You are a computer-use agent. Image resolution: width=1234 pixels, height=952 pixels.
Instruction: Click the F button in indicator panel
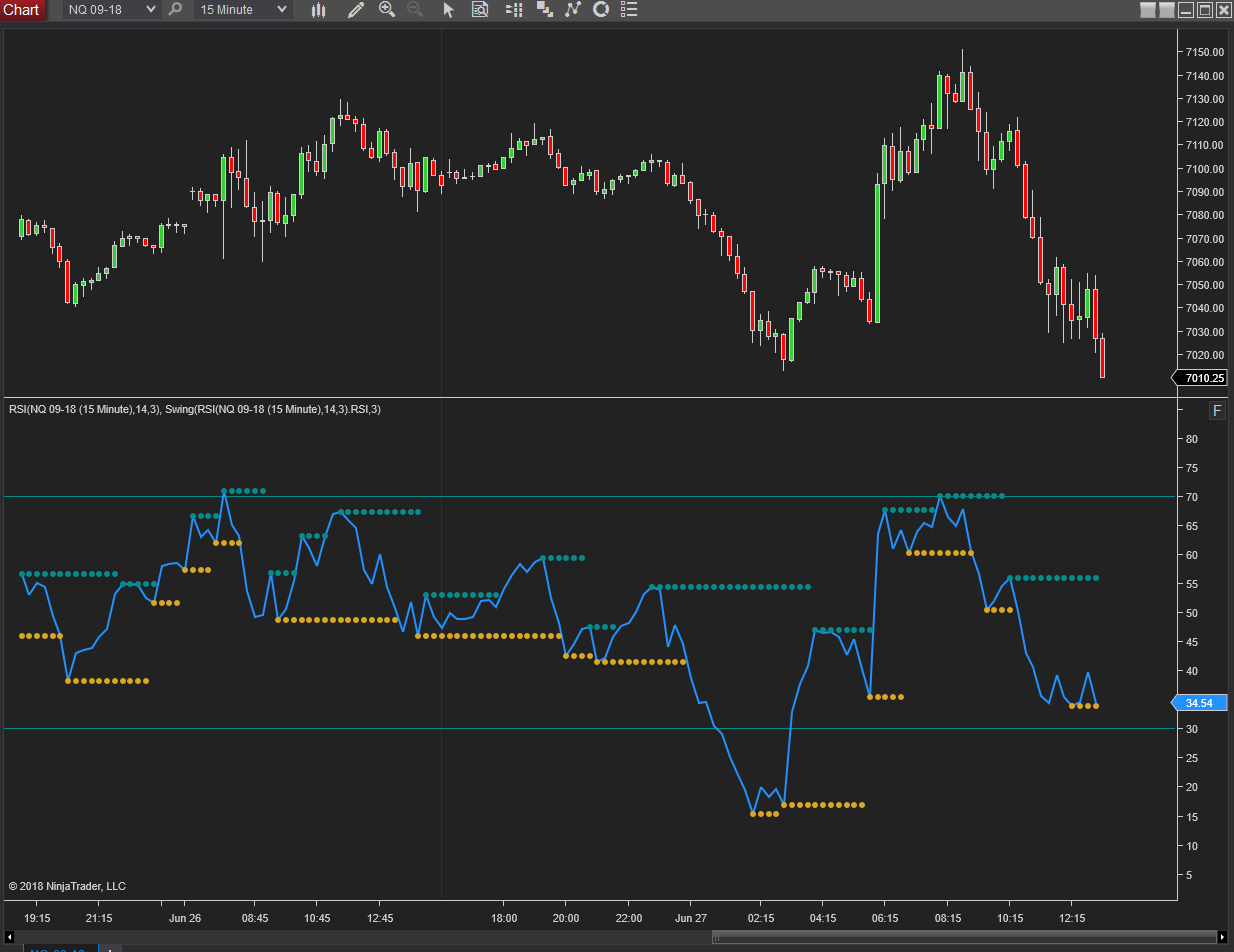pos(1217,411)
